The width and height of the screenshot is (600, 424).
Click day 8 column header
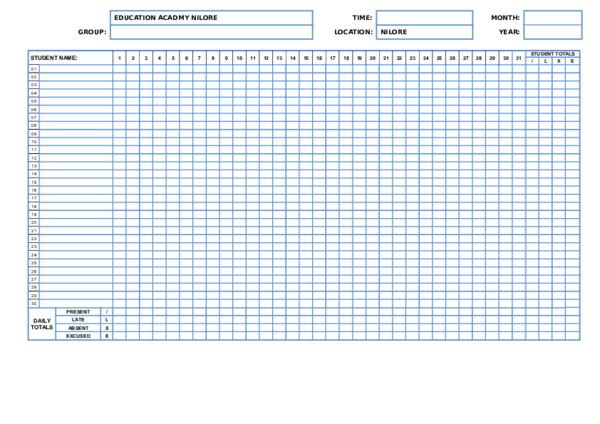[x=213, y=58]
